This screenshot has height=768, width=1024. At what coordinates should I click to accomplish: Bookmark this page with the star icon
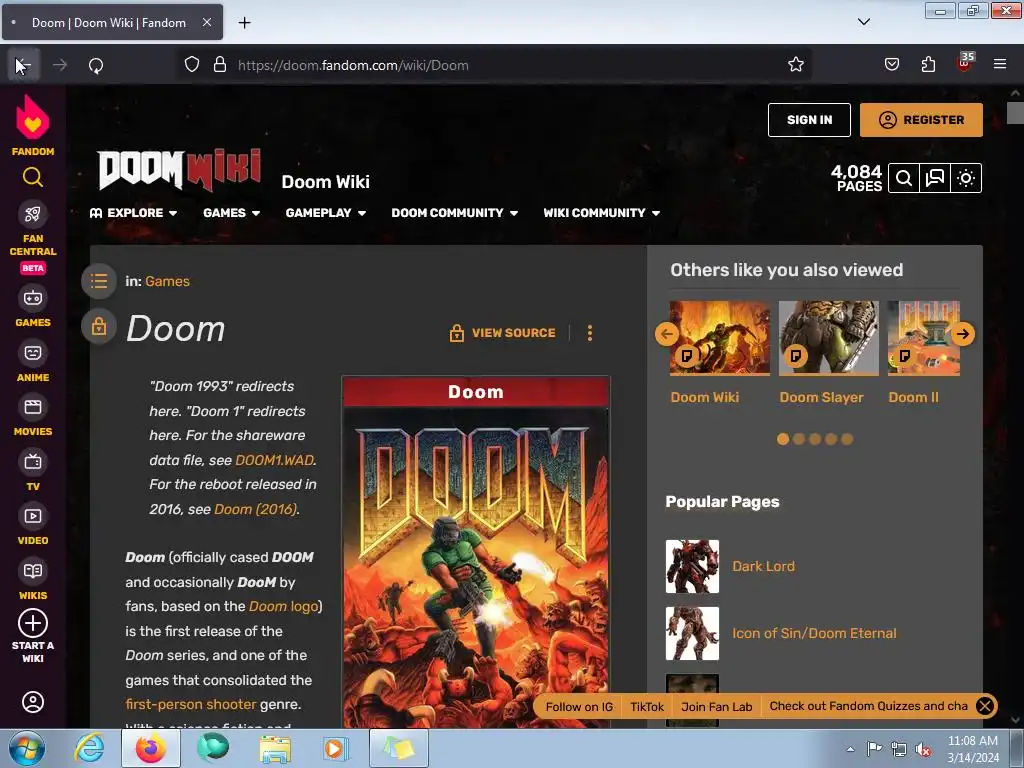click(x=795, y=65)
